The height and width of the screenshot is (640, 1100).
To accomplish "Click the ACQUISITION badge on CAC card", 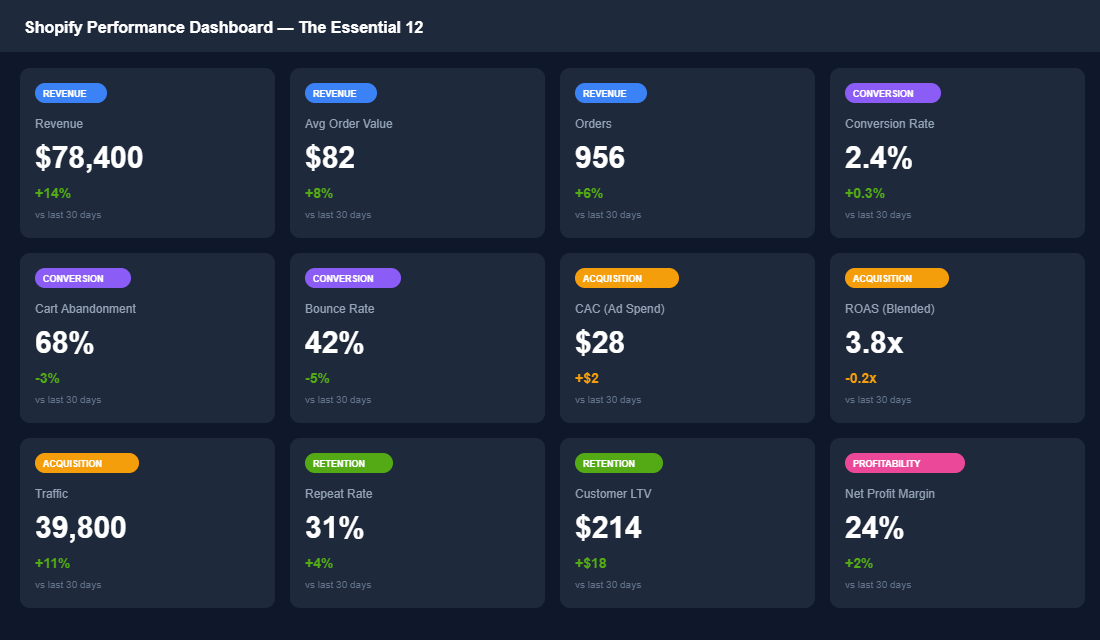I will pyautogui.click(x=626, y=279).
